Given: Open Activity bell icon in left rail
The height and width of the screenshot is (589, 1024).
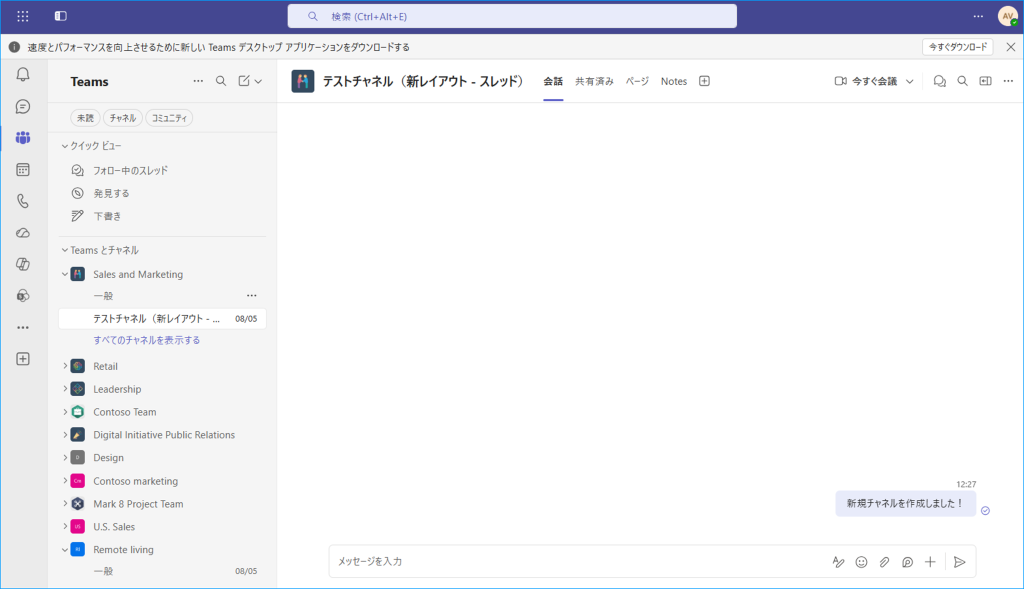Looking at the screenshot, I should (23, 74).
